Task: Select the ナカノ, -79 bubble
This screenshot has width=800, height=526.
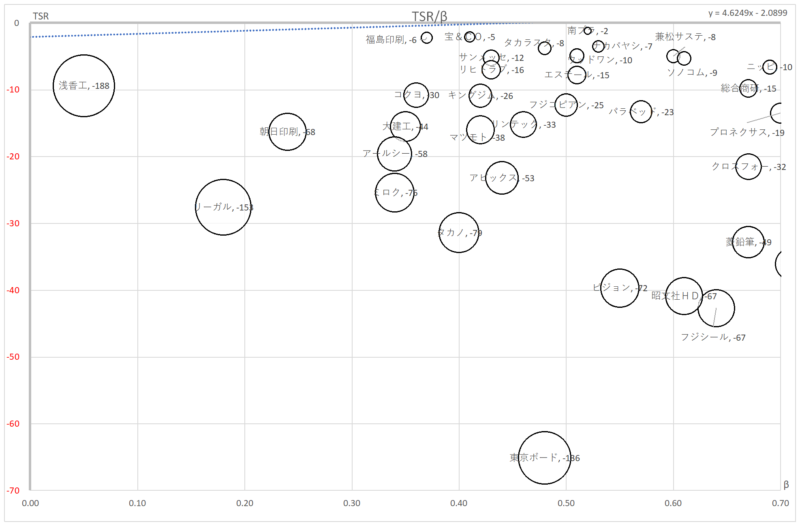Action: [x=459, y=233]
